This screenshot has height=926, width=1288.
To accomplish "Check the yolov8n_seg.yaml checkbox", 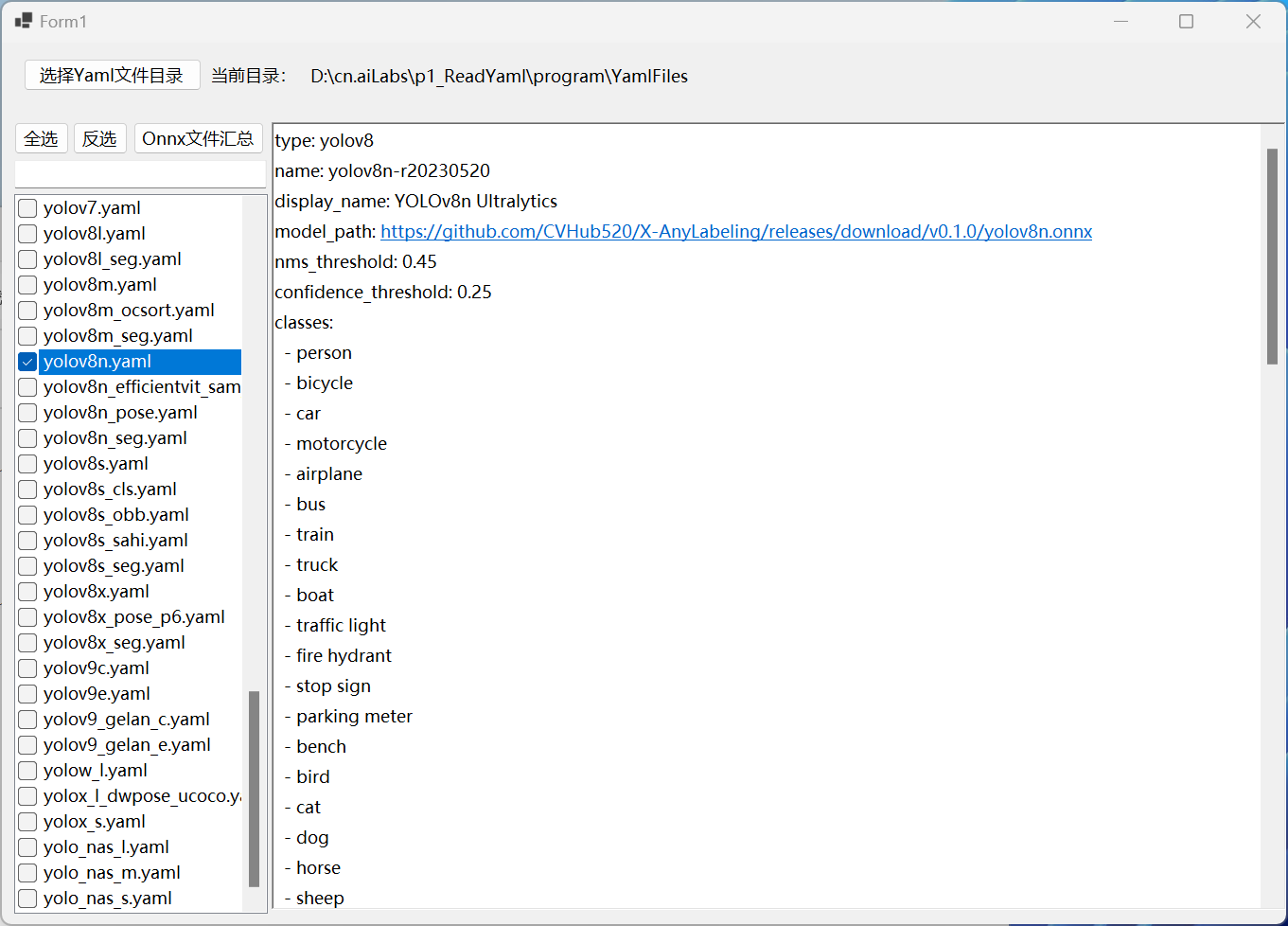I will coord(27,438).
